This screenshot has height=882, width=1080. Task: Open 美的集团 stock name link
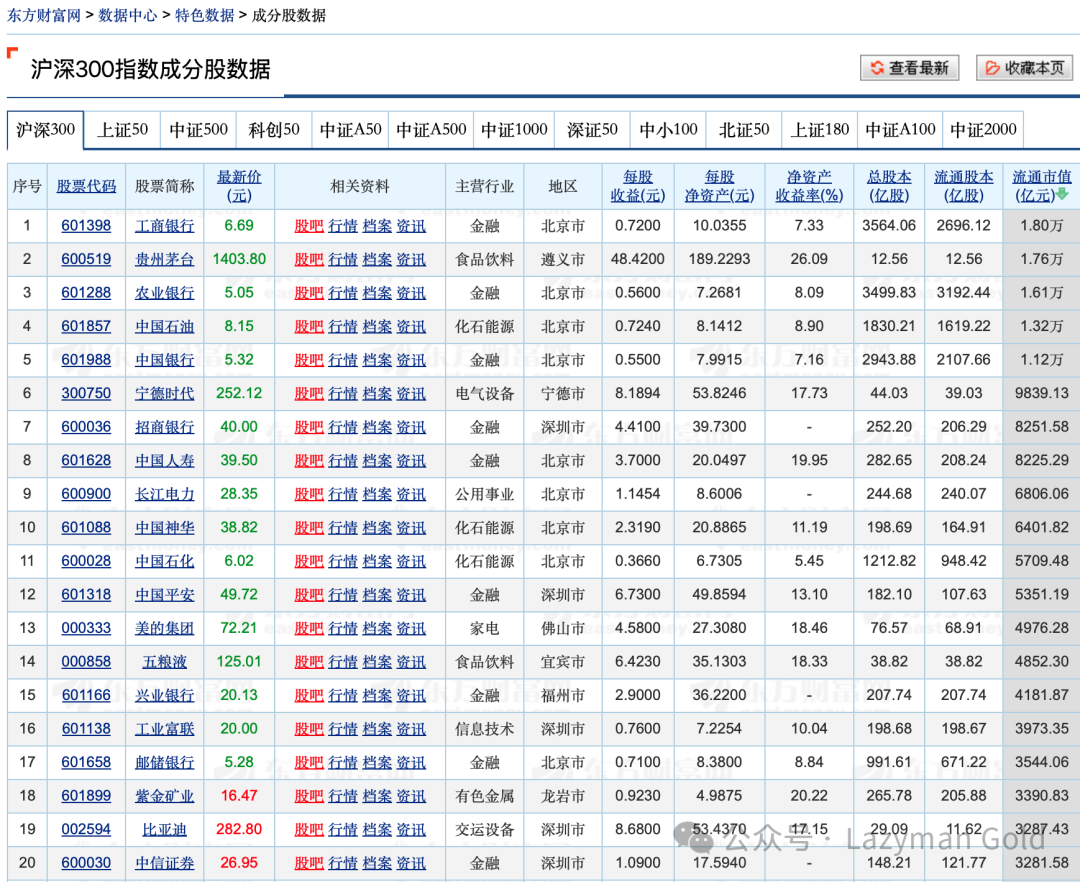click(x=165, y=629)
